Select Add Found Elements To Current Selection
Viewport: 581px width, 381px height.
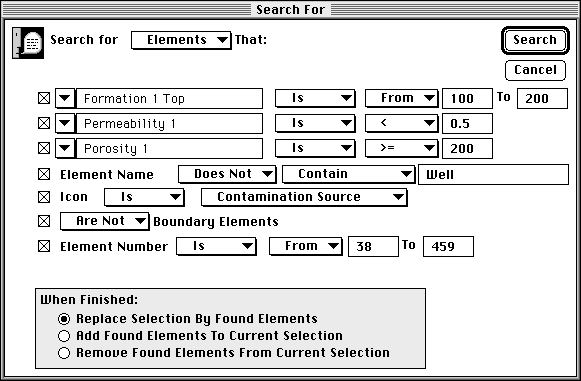click(200, 336)
